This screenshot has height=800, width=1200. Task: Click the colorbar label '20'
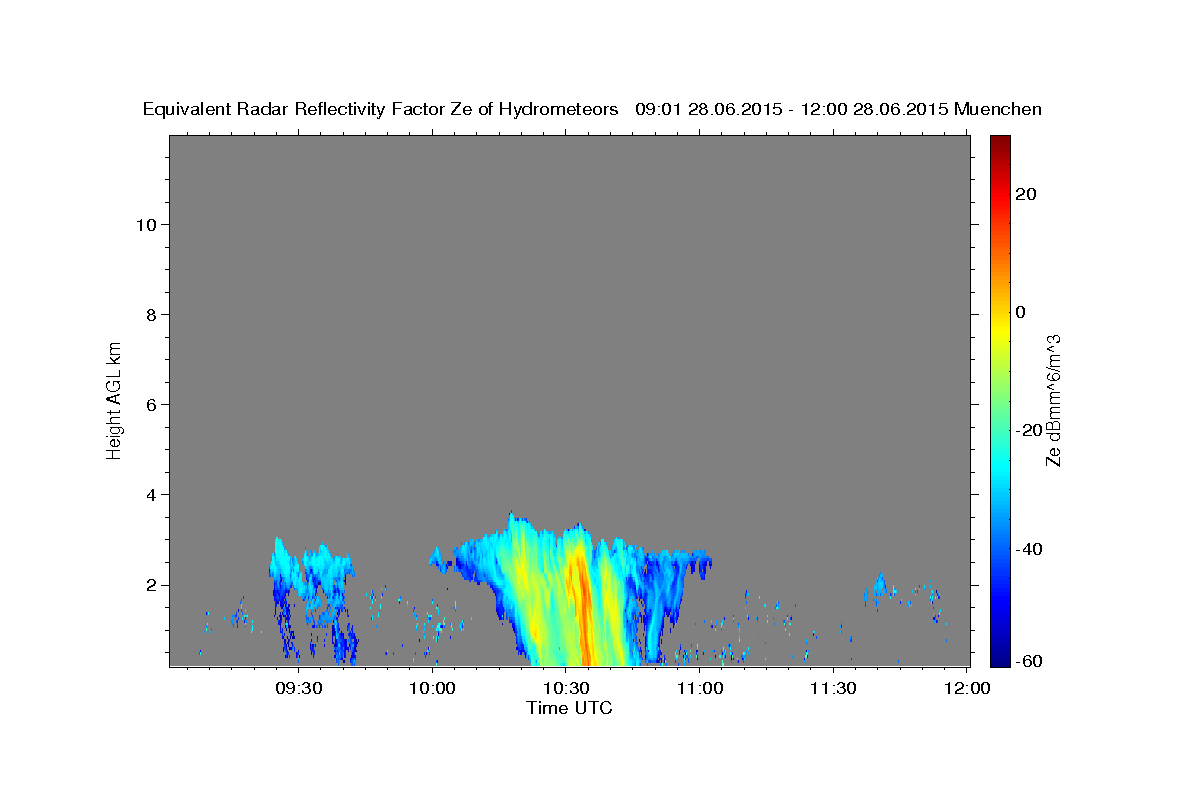pos(1024,194)
